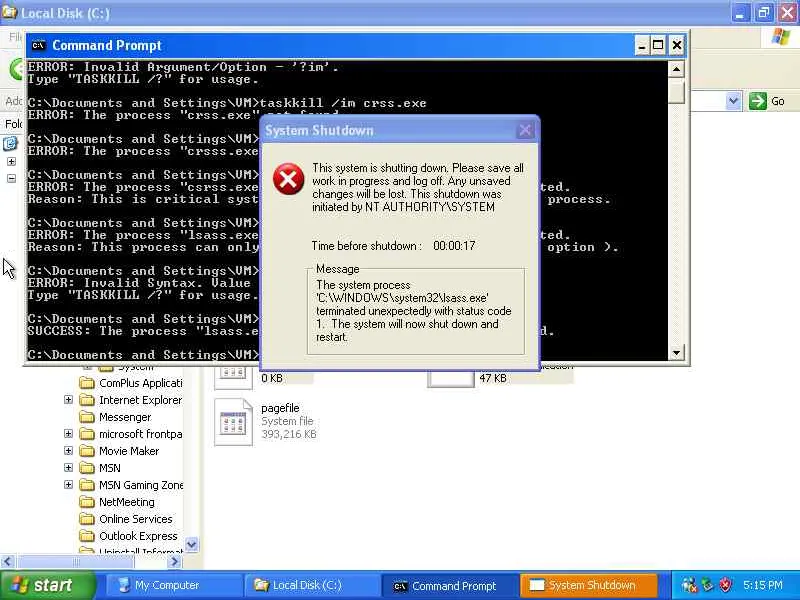Select the Internet Explorer folder icon
800x600 pixels.
tap(87, 400)
